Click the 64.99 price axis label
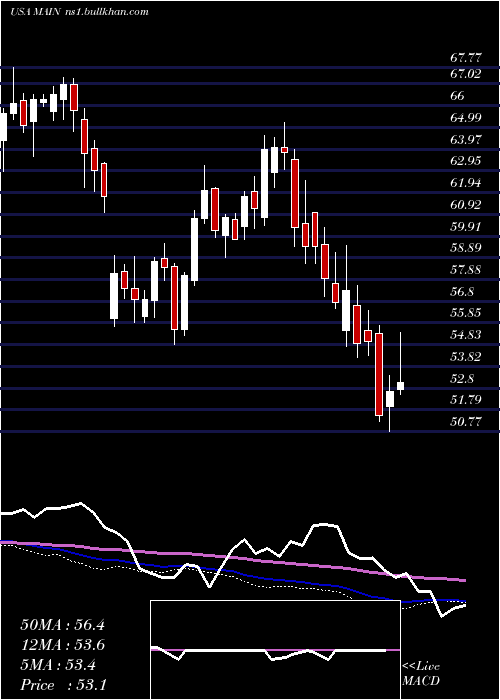 [466, 118]
